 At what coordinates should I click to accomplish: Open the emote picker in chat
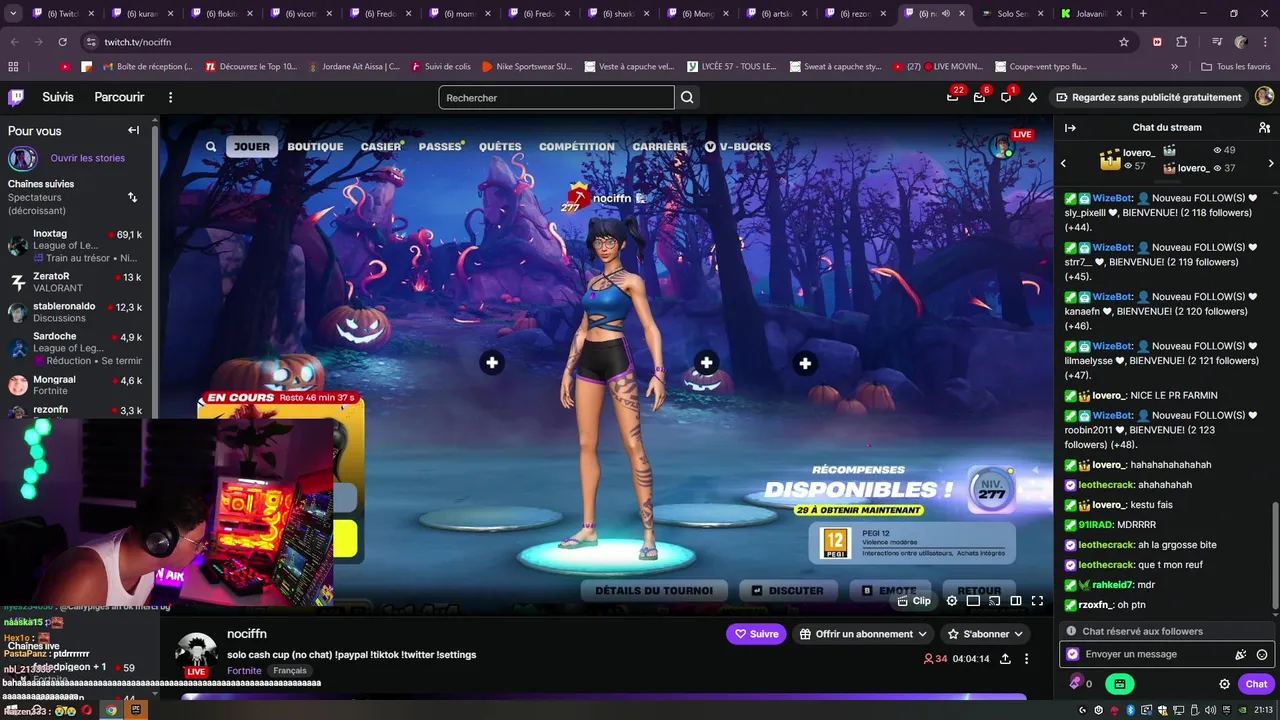1262,654
